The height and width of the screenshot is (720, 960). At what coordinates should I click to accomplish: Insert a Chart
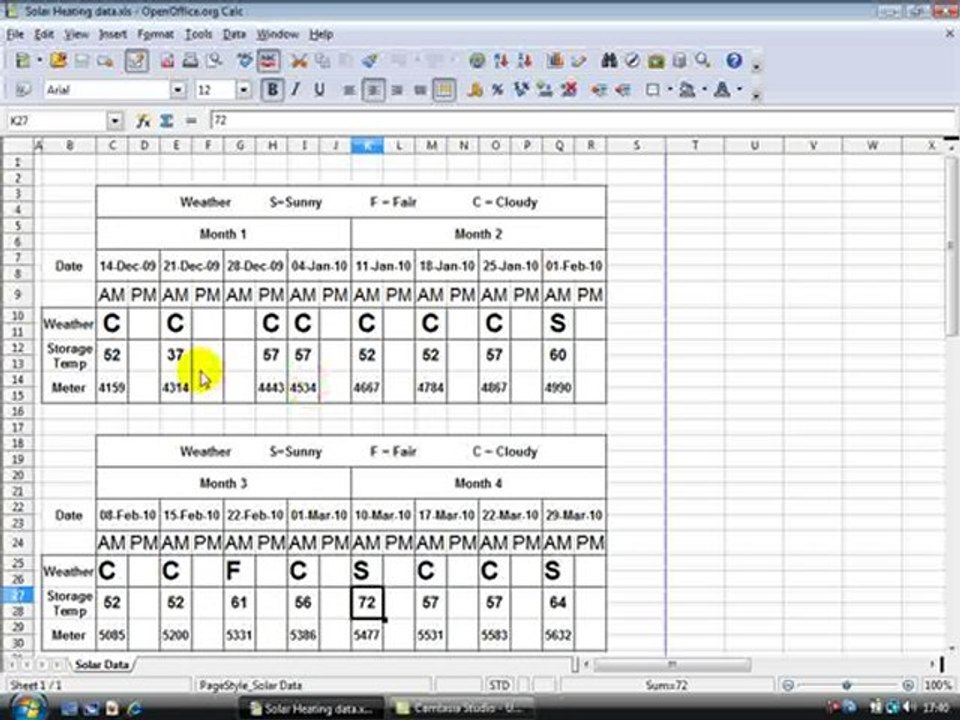(556, 60)
